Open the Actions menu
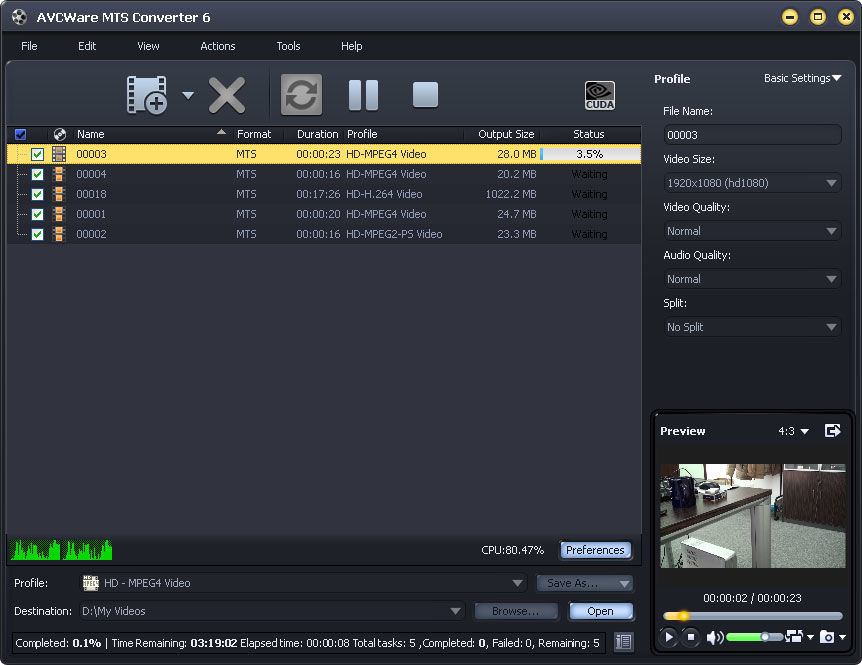 [x=218, y=46]
